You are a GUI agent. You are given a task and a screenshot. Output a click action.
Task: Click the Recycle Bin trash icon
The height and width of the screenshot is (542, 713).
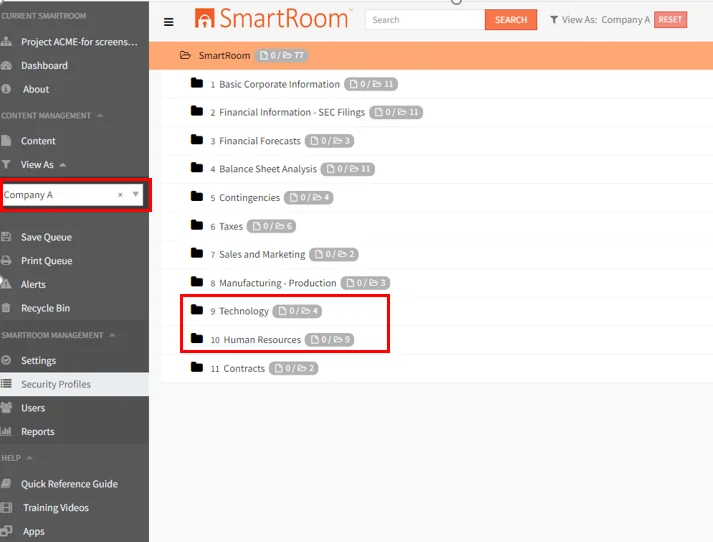point(6,308)
